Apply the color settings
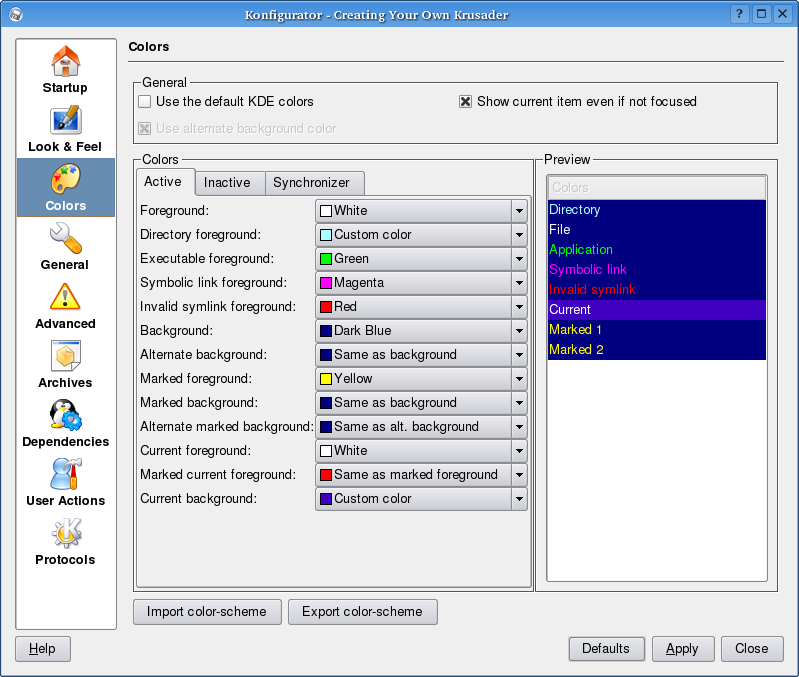This screenshot has width=799, height=677. [x=683, y=648]
